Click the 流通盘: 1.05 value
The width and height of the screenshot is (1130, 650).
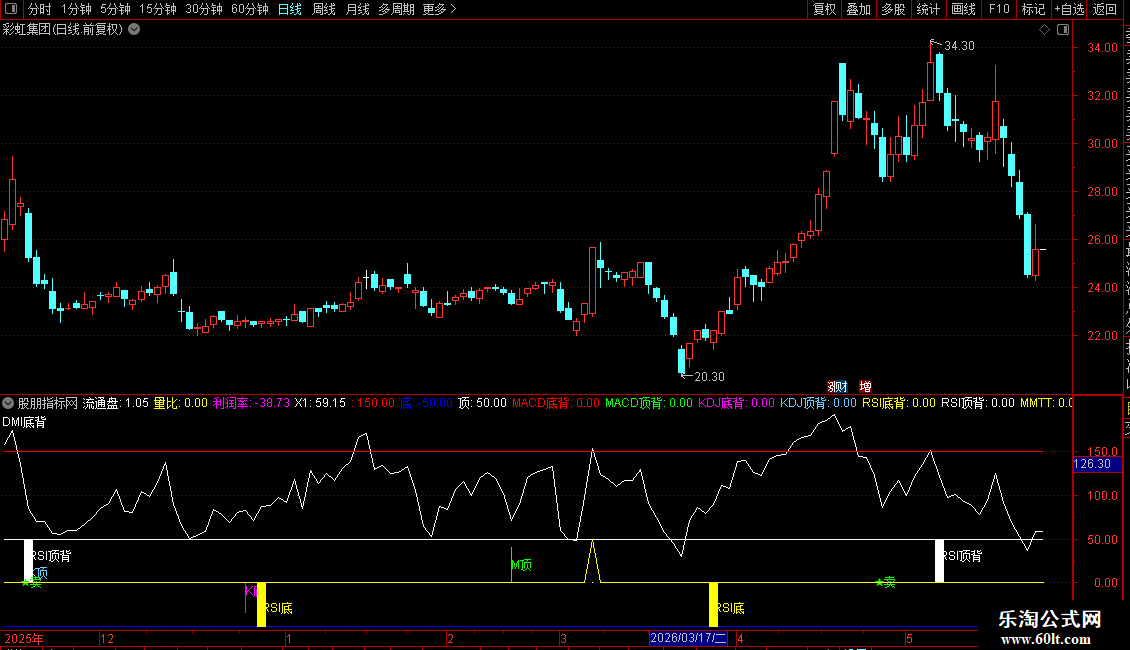click(x=115, y=403)
